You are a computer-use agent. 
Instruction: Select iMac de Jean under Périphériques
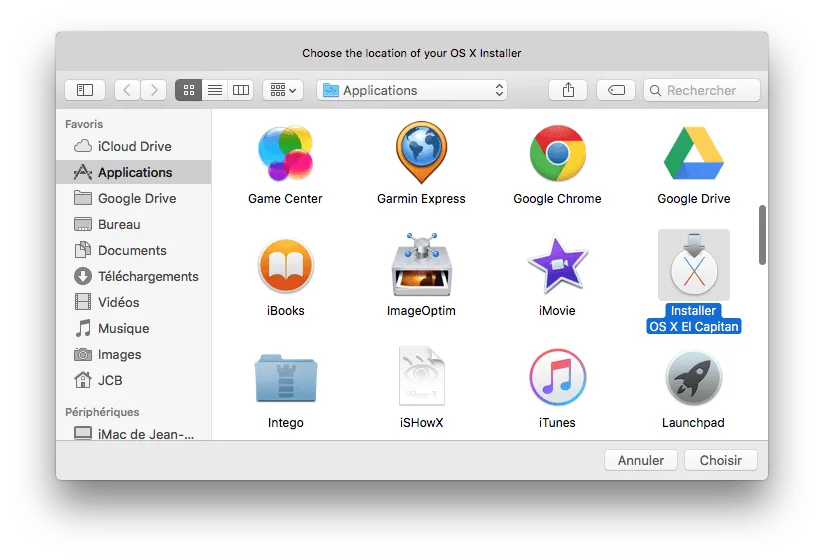click(134, 434)
